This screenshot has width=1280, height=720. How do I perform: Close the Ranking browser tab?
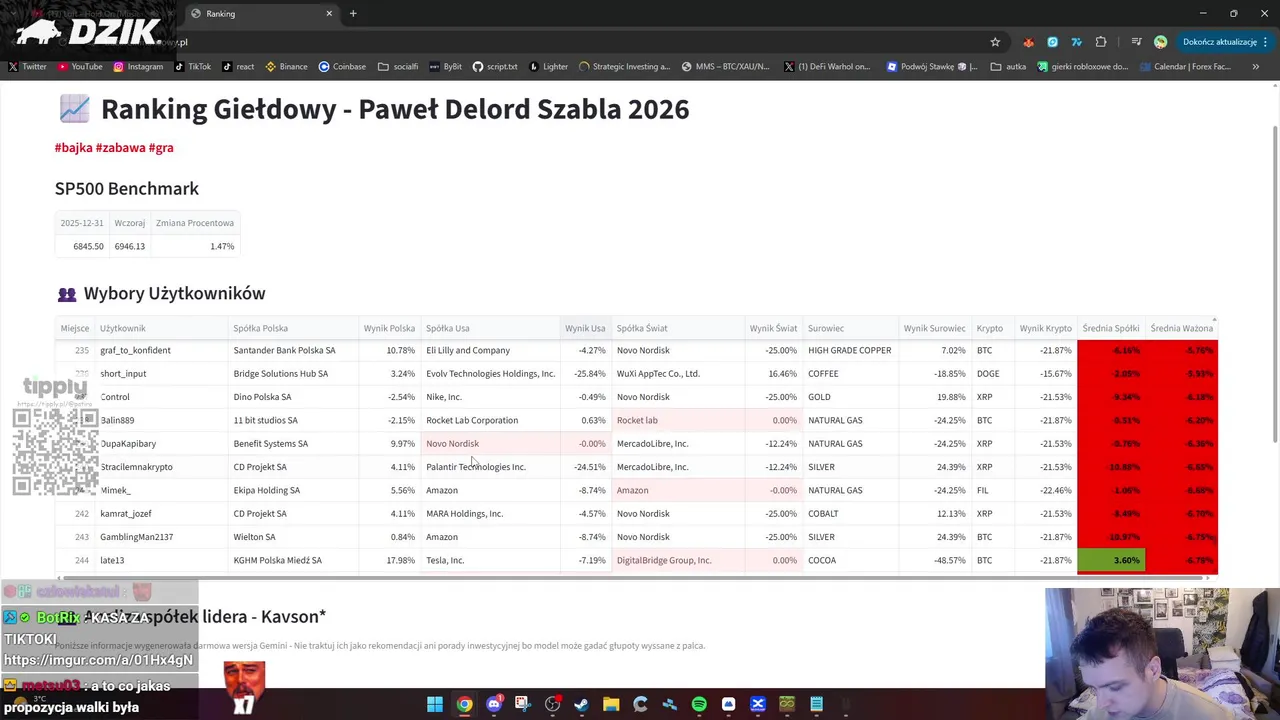329,14
